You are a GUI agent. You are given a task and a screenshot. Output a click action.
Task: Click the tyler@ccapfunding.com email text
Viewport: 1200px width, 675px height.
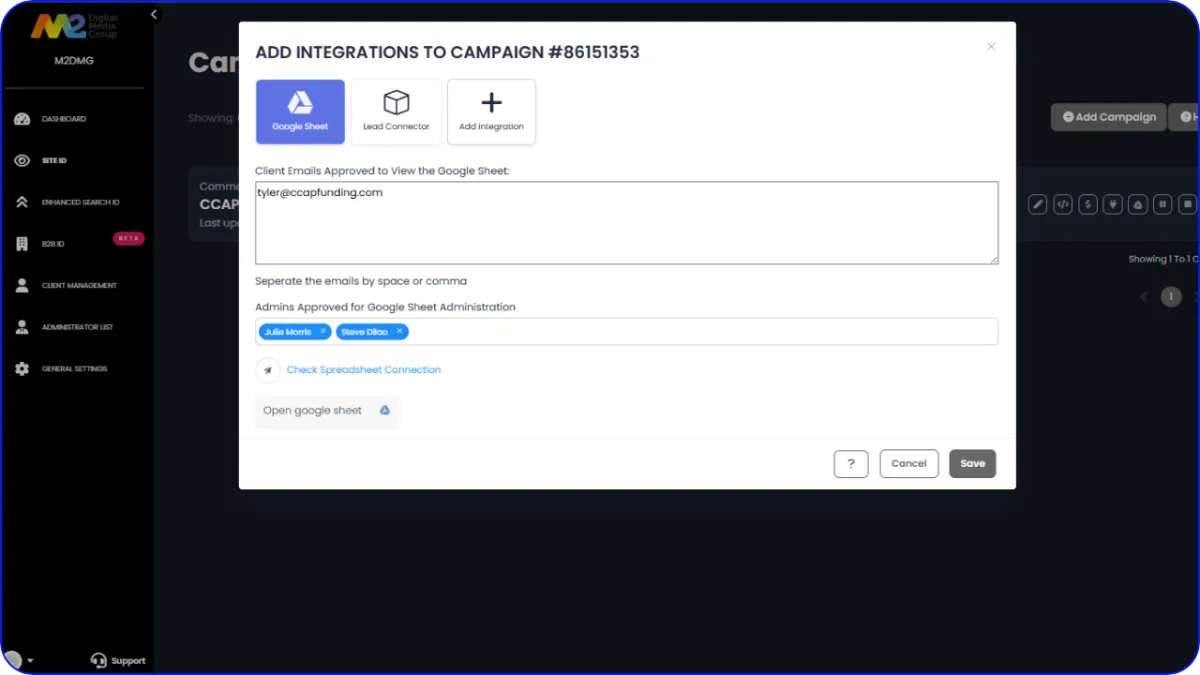pos(320,193)
